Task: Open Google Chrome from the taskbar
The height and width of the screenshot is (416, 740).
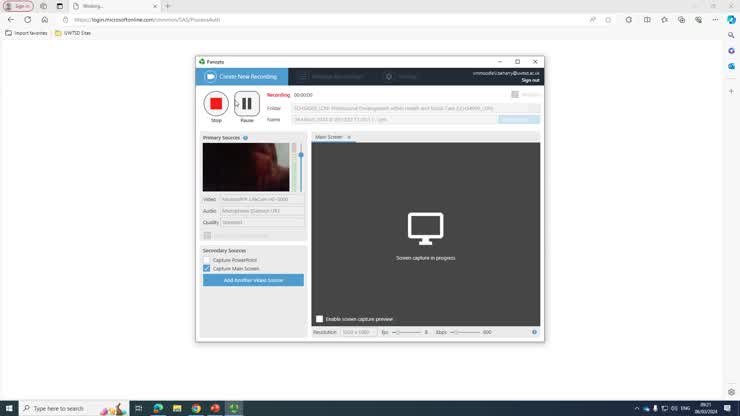Action: (x=196, y=408)
